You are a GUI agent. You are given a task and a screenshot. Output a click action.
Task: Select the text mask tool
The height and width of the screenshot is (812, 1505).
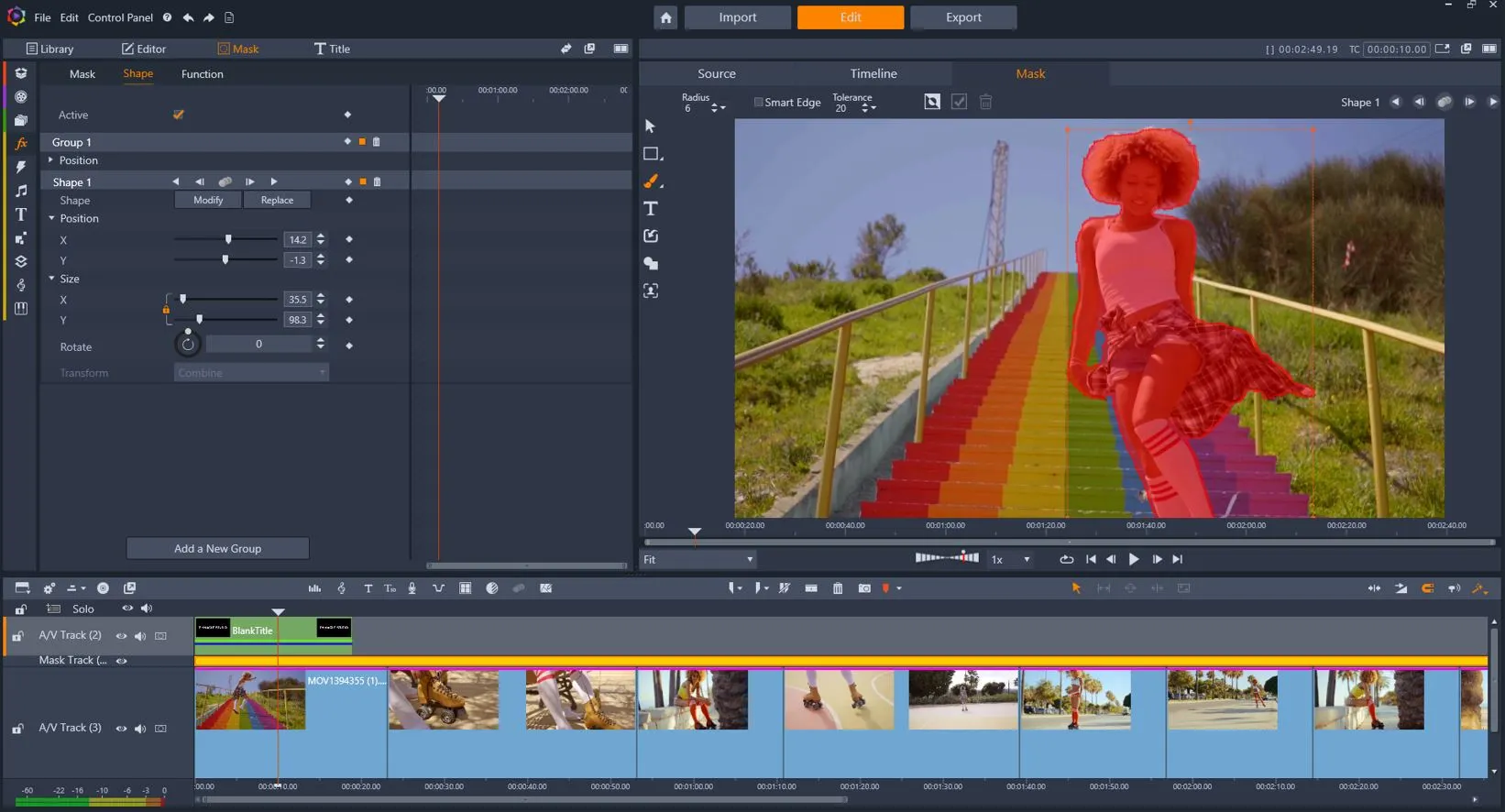651,209
